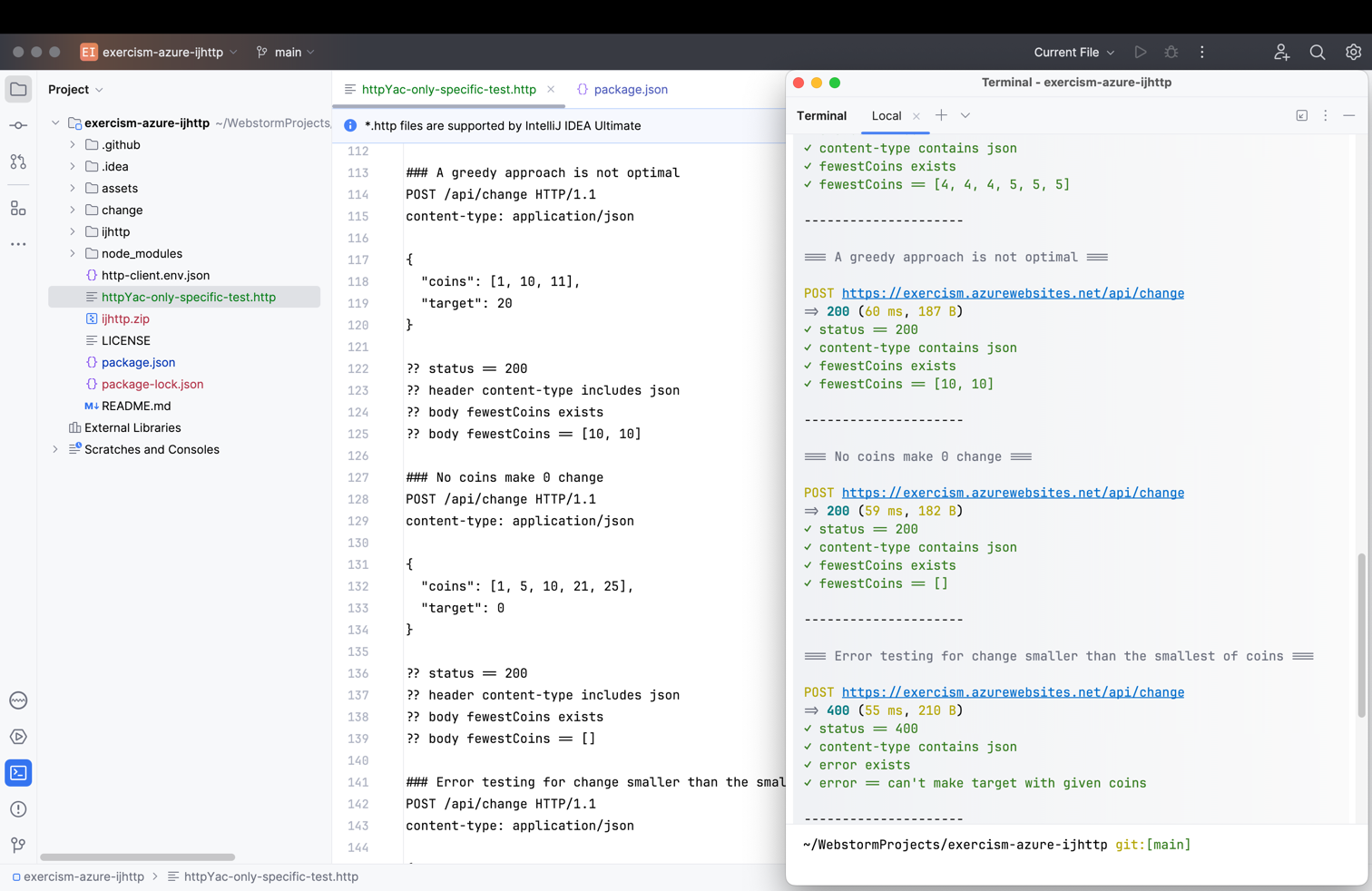Open Code With Me user icon

coord(1281,53)
